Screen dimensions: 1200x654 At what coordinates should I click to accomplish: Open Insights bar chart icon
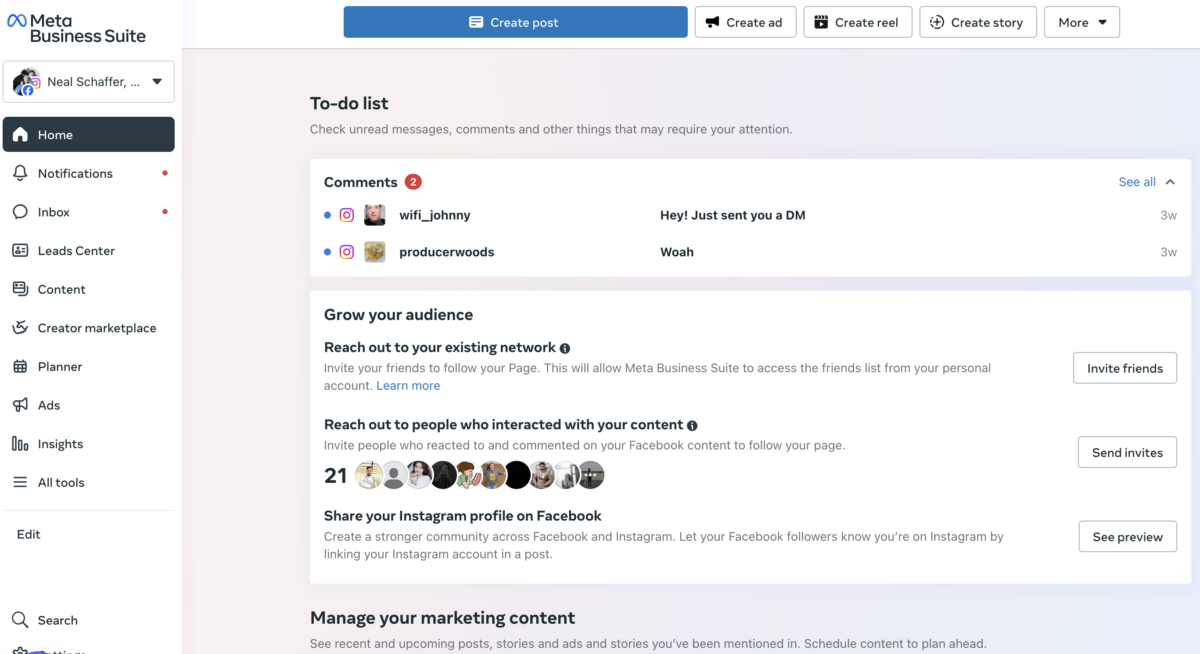(20, 444)
